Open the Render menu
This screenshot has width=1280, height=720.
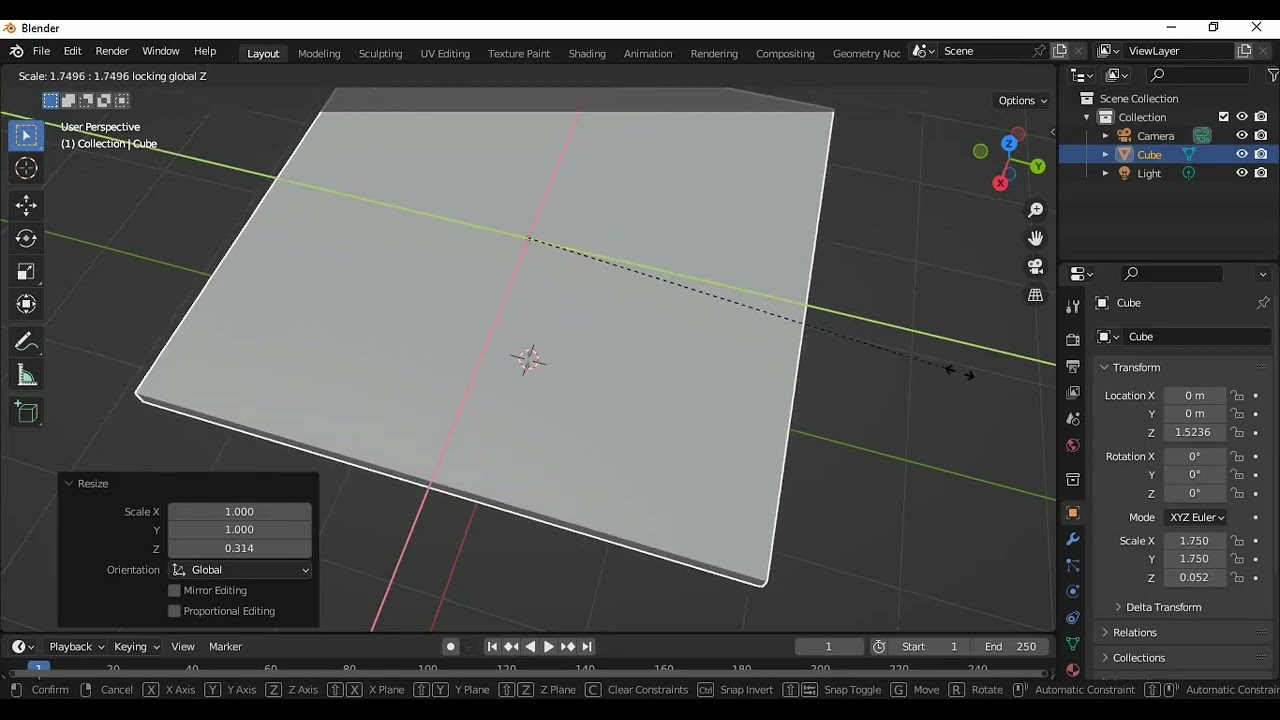click(x=112, y=51)
